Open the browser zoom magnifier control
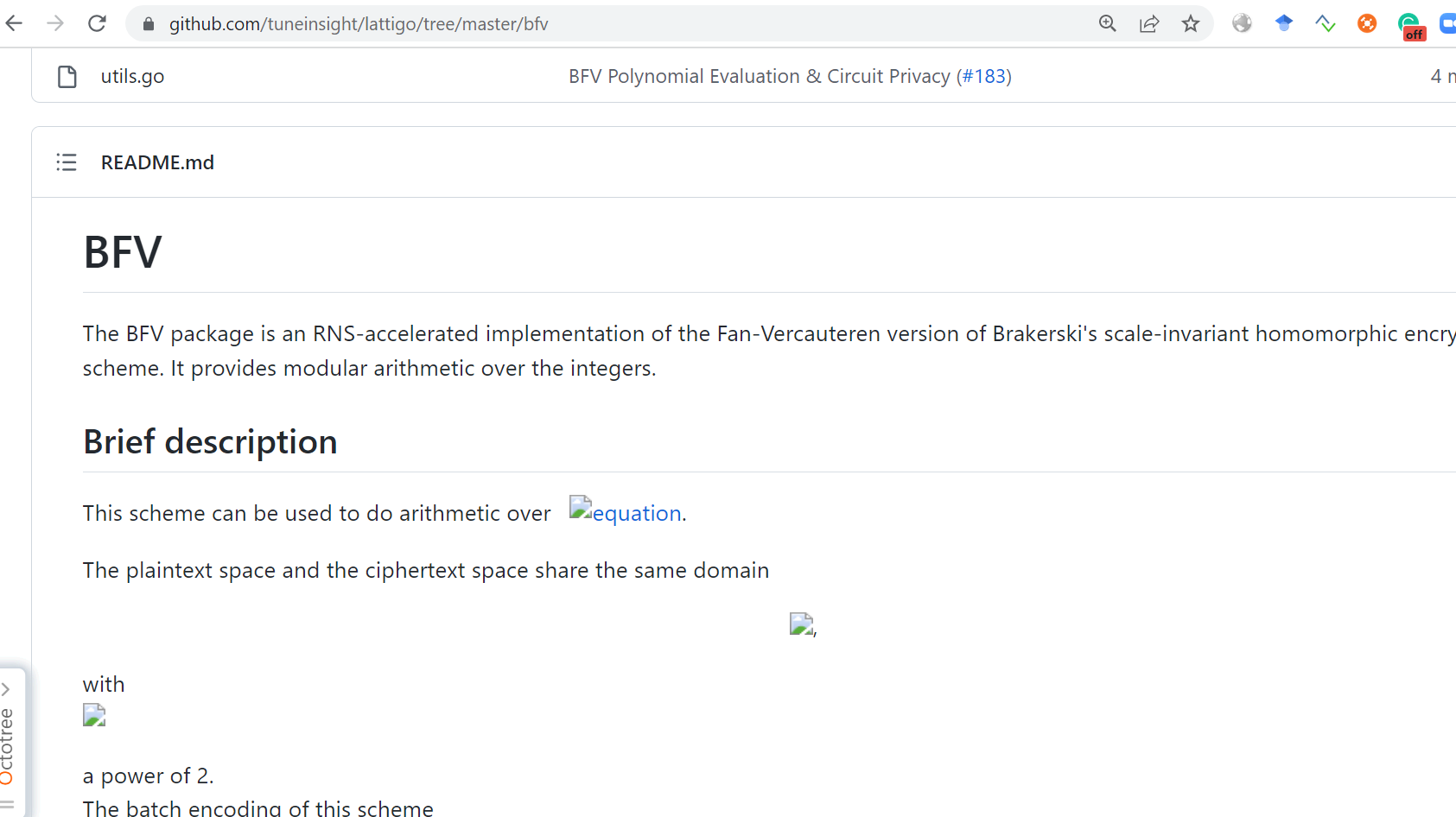This screenshot has height=817, width=1456. click(x=1108, y=23)
